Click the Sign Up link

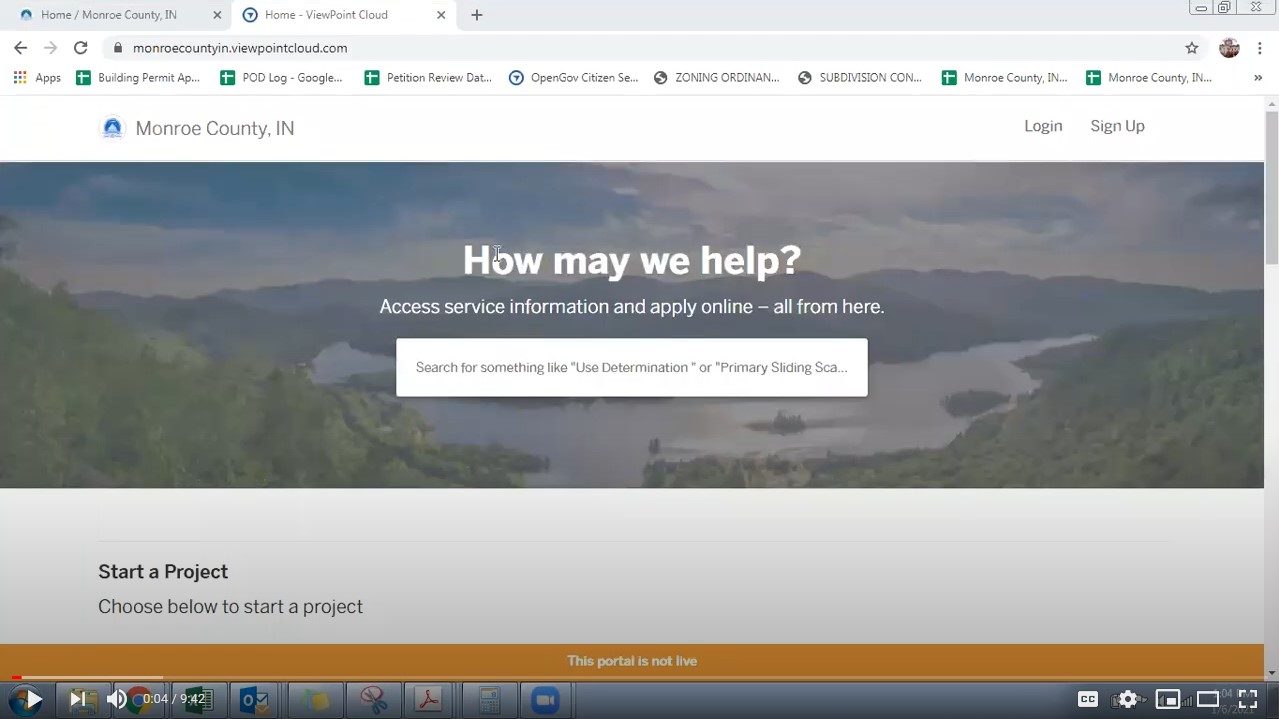tap(1117, 126)
